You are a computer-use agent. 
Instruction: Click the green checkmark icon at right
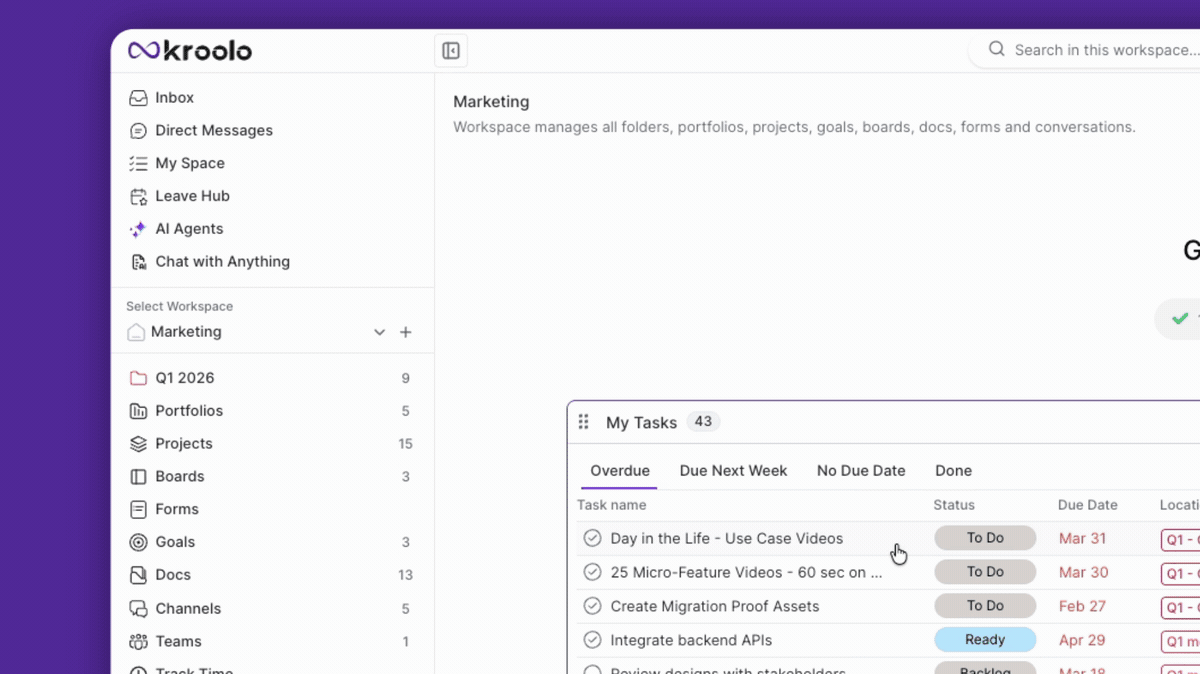(1180, 318)
